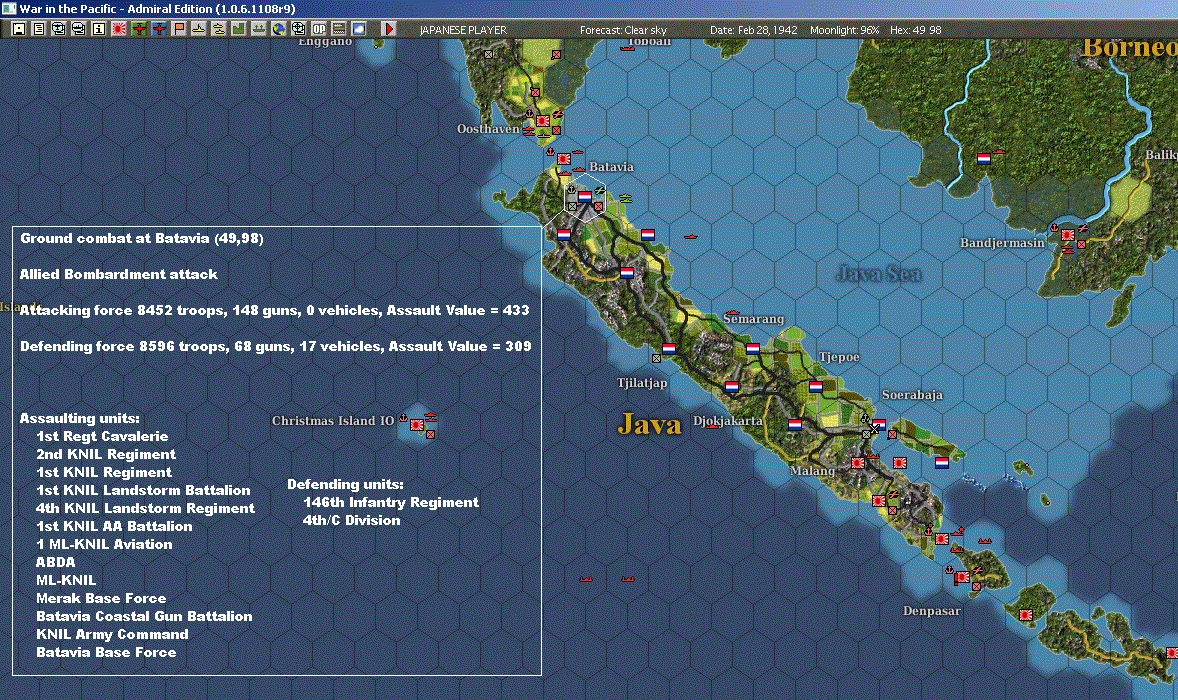This screenshot has height=700, width=1178.
Task: Select the Japanese flag unit at Oosthaven
Action: 542,120
